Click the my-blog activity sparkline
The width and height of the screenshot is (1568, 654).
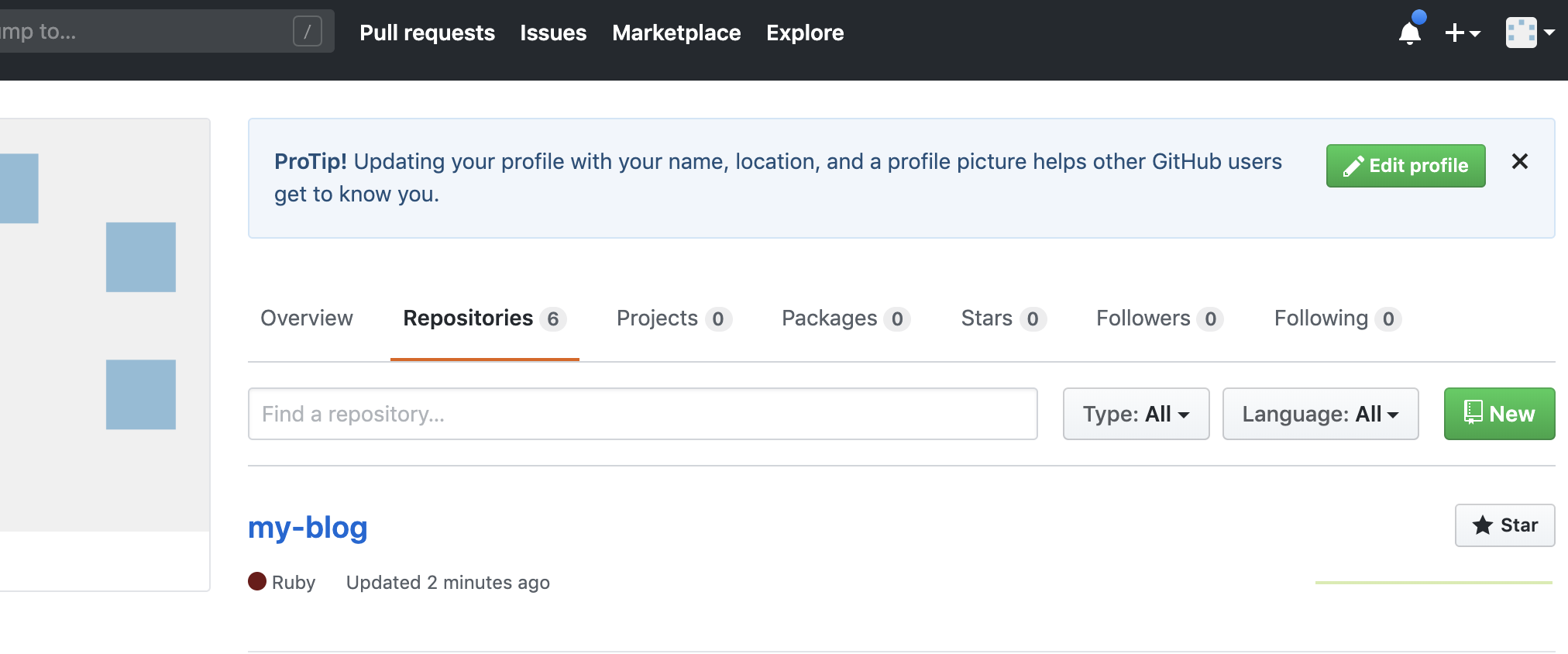1434,582
